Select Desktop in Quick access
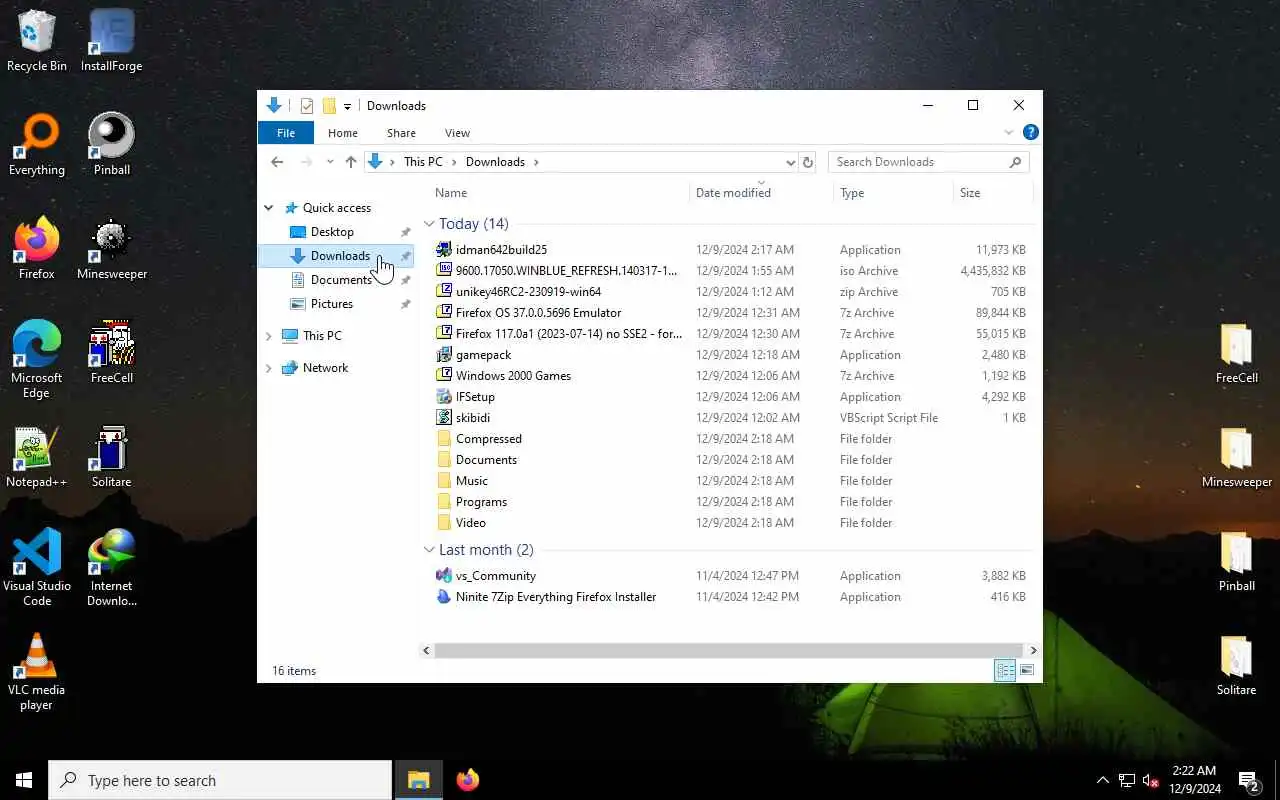The height and width of the screenshot is (800, 1280). [x=332, y=232]
